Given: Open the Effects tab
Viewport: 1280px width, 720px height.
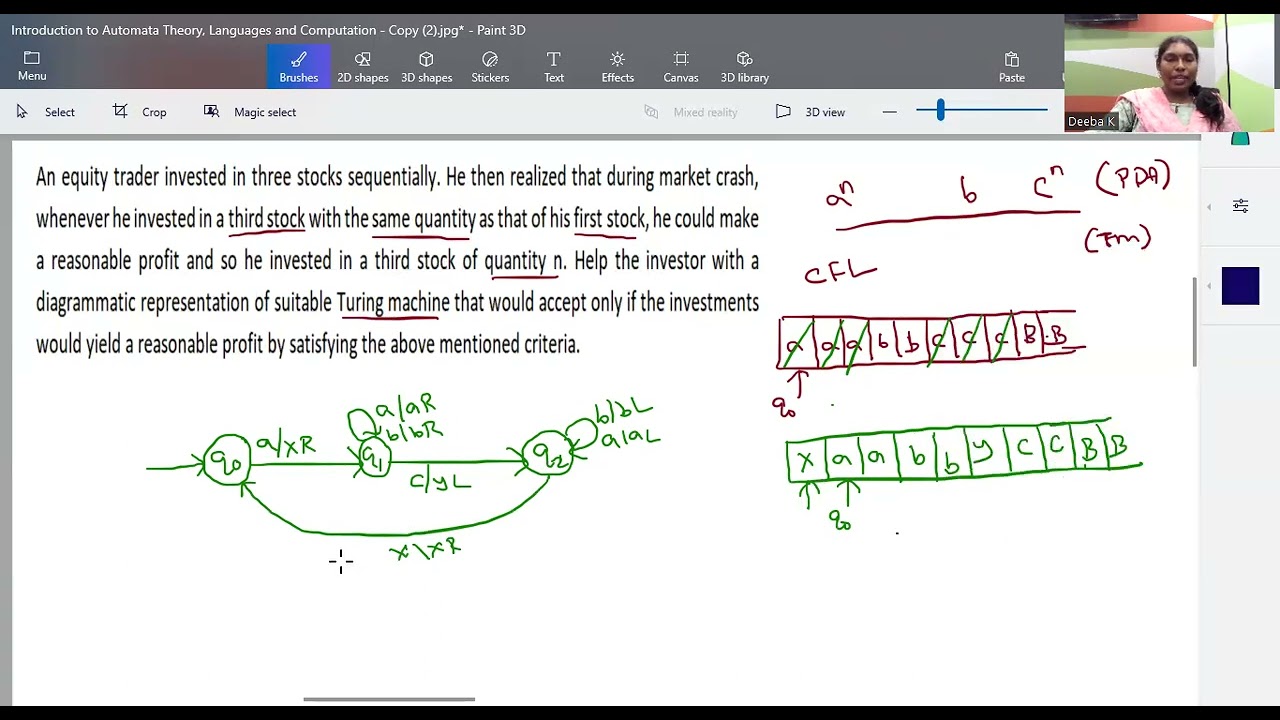Looking at the screenshot, I should (617, 67).
